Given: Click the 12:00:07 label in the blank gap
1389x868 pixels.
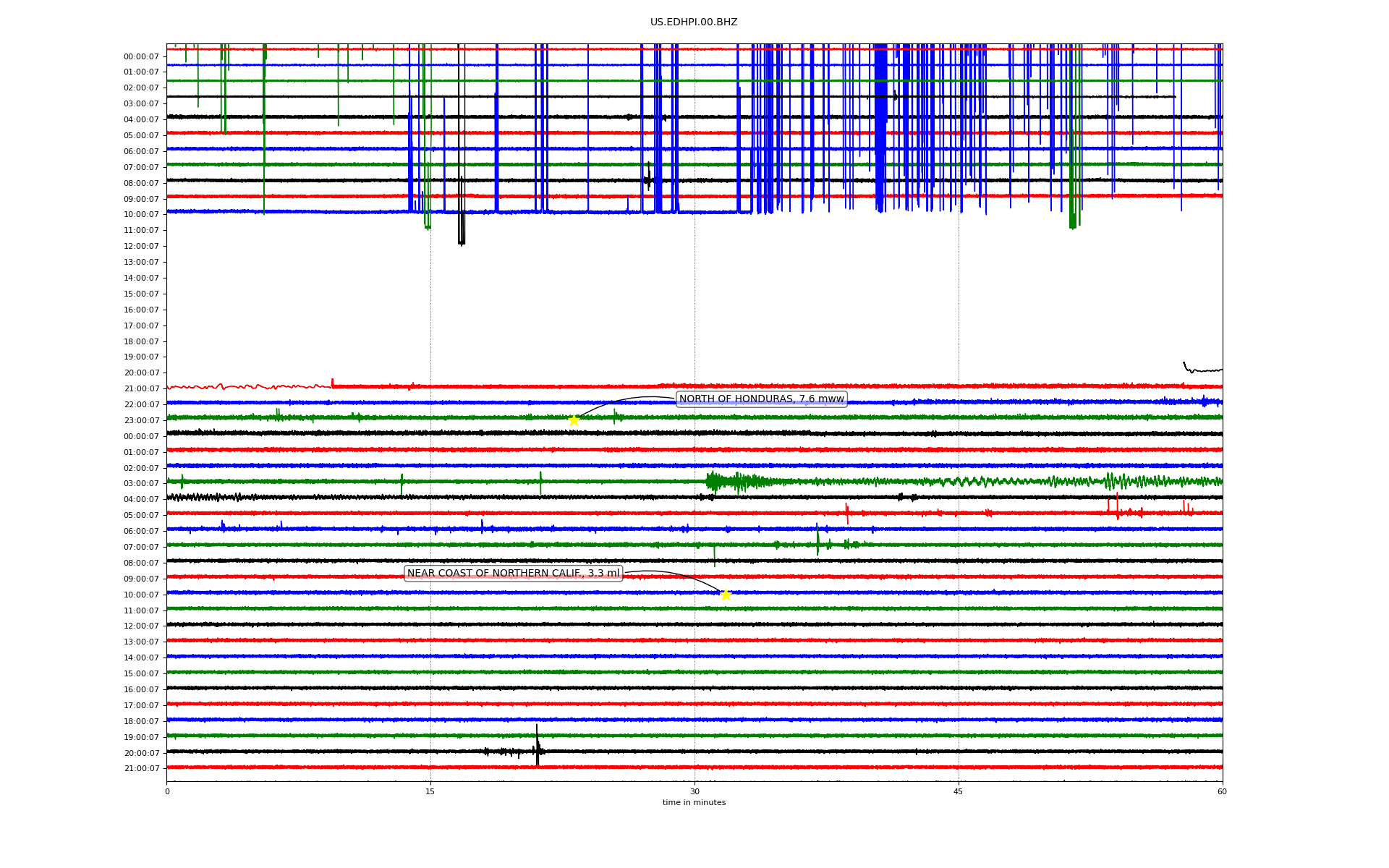Looking at the screenshot, I should pos(141,247).
